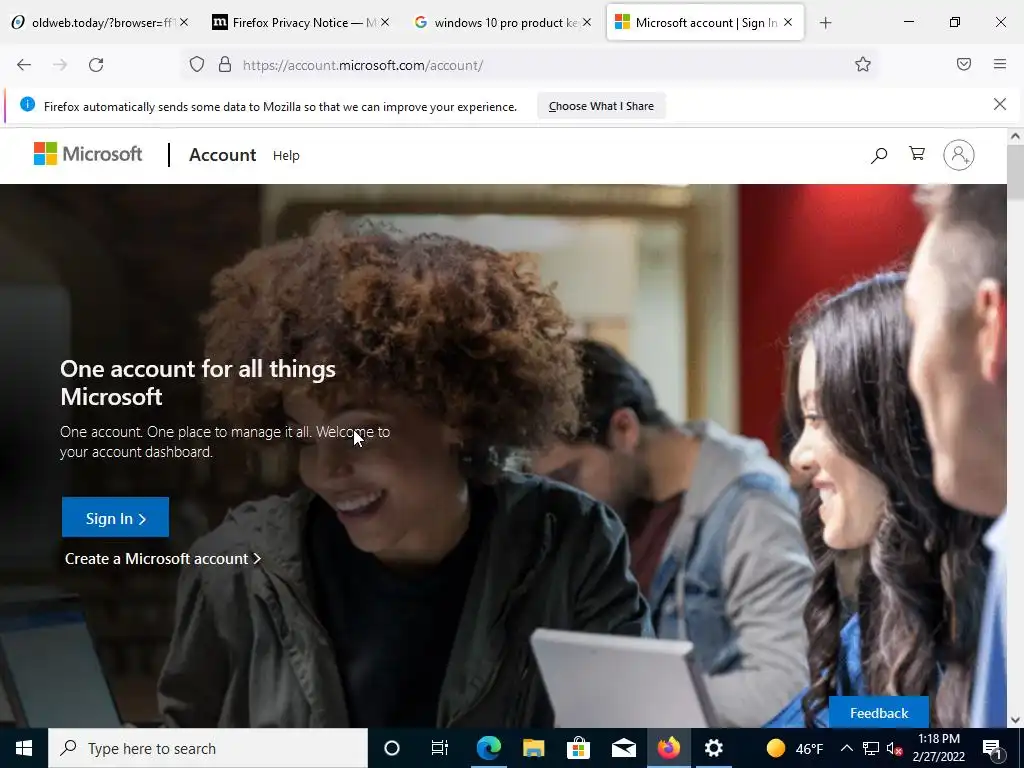Click the Firefox taskbar icon
The height and width of the screenshot is (768, 1024).
pyautogui.click(x=669, y=748)
